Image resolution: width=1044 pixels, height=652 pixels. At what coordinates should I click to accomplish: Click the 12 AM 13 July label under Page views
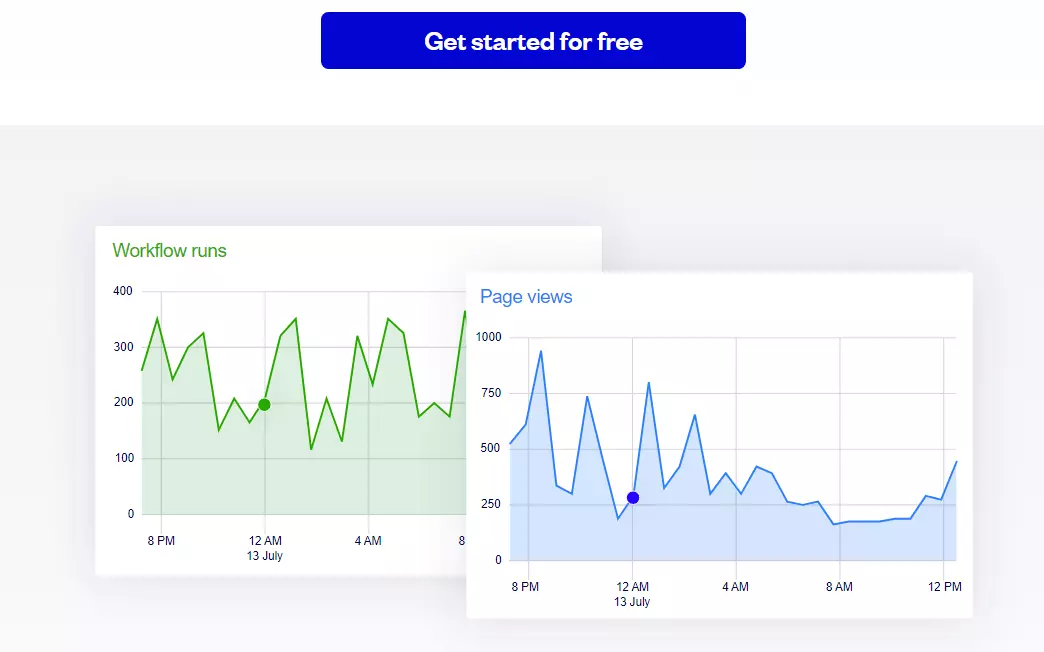tap(632, 594)
